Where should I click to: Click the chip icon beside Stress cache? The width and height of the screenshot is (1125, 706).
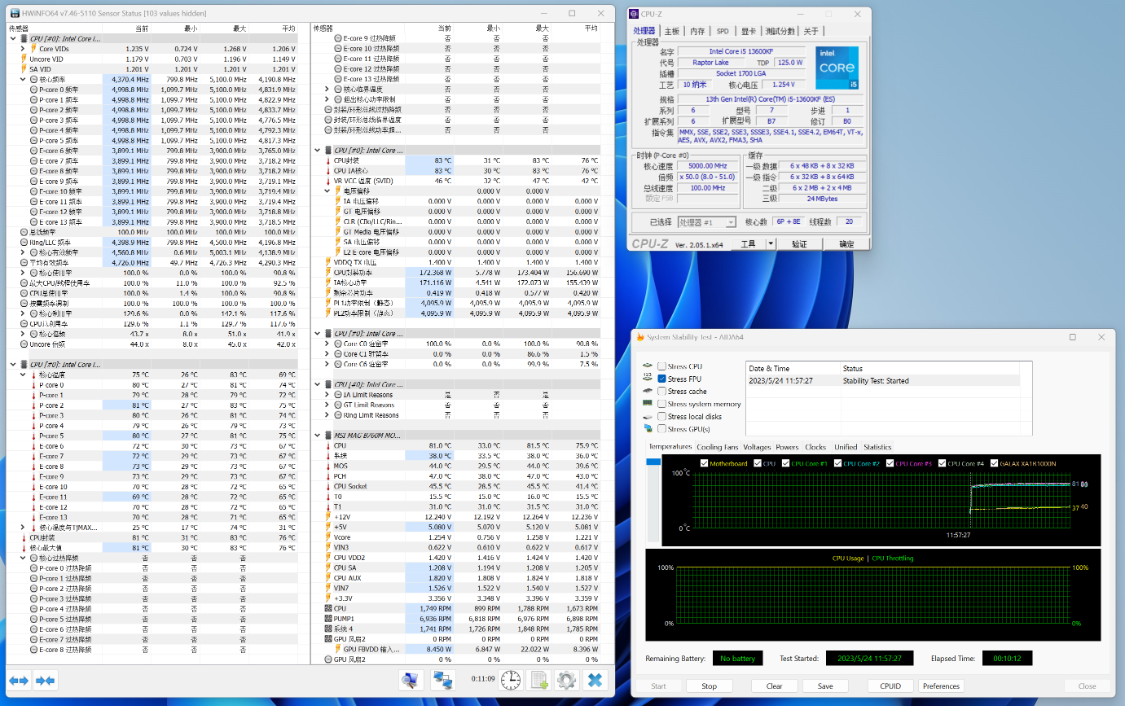coord(648,391)
